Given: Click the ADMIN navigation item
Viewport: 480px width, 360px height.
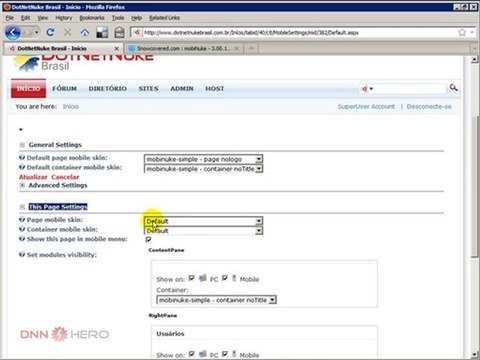Looking at the screenshot, I should [182, 89].
